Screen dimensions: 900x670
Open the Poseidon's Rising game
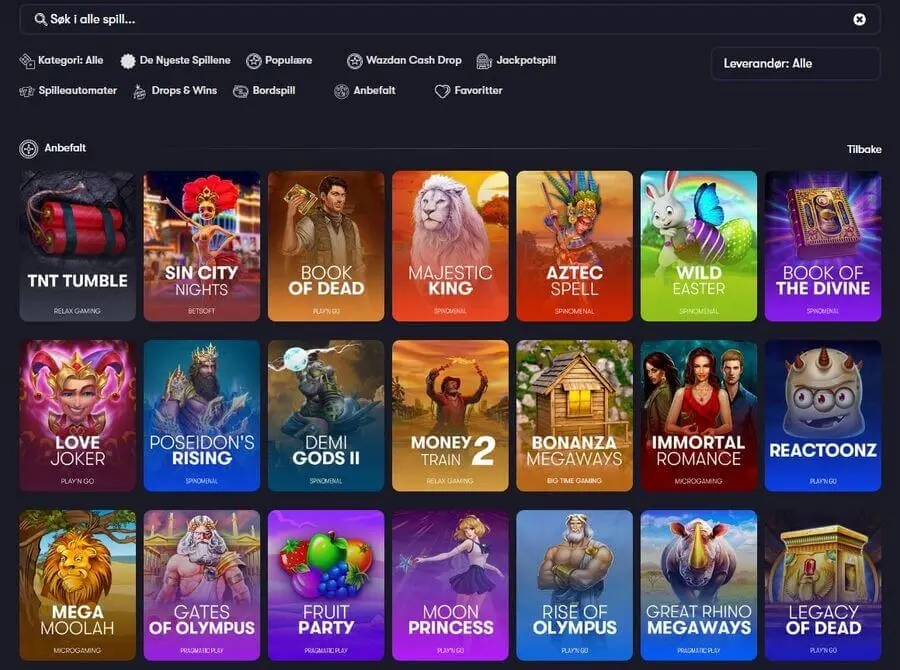tap(201, 416)
